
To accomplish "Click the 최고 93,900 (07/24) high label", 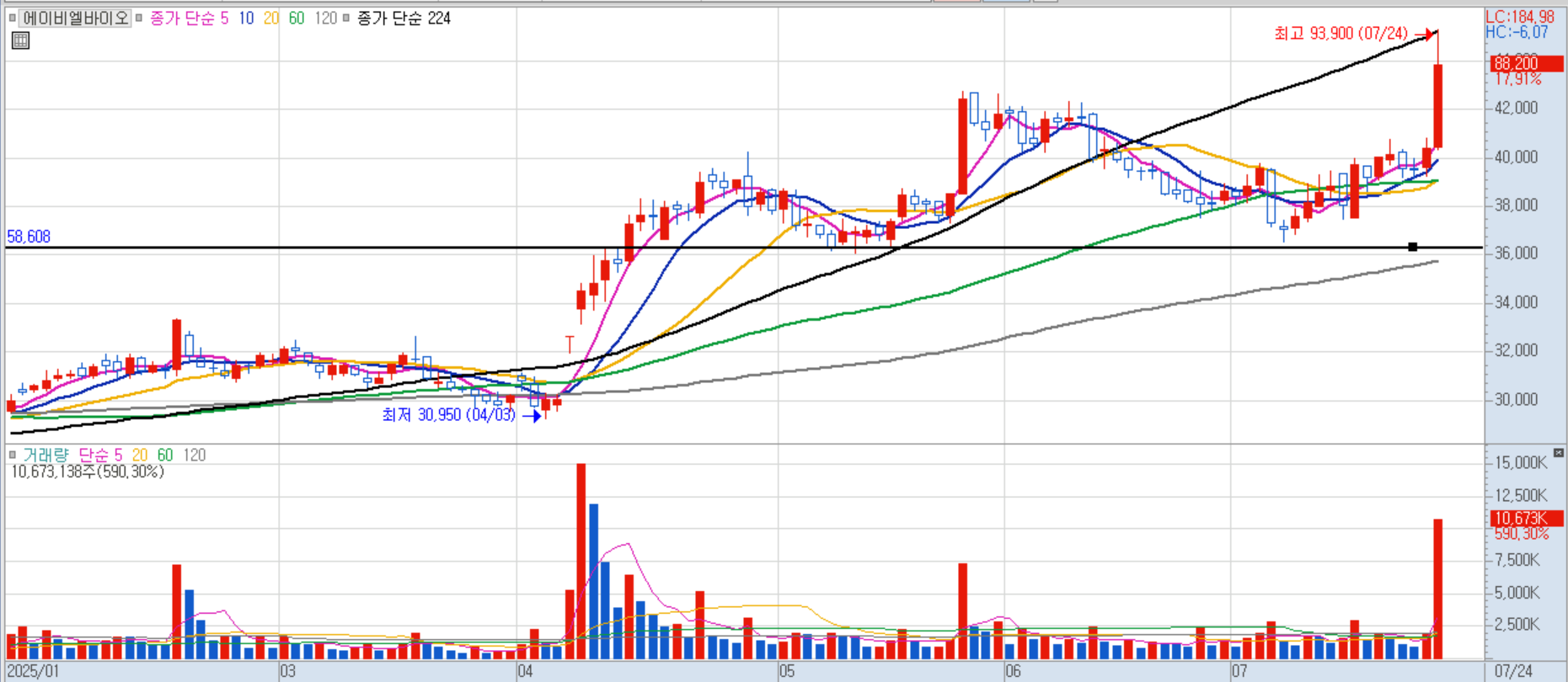I will click(1341, 33).
